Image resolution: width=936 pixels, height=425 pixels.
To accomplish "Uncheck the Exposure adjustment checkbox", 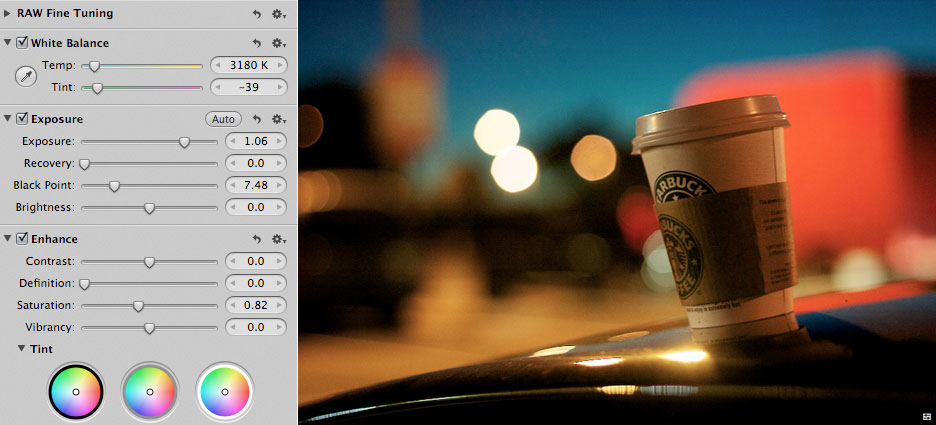I will (x=22, y=119).
